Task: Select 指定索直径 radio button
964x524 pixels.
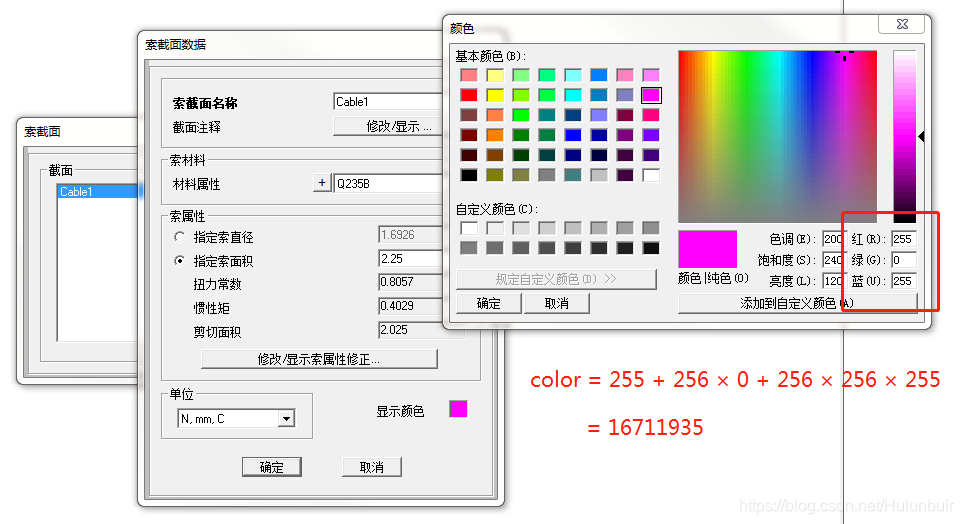Action: pyautogui.click(x=180, y=237)
